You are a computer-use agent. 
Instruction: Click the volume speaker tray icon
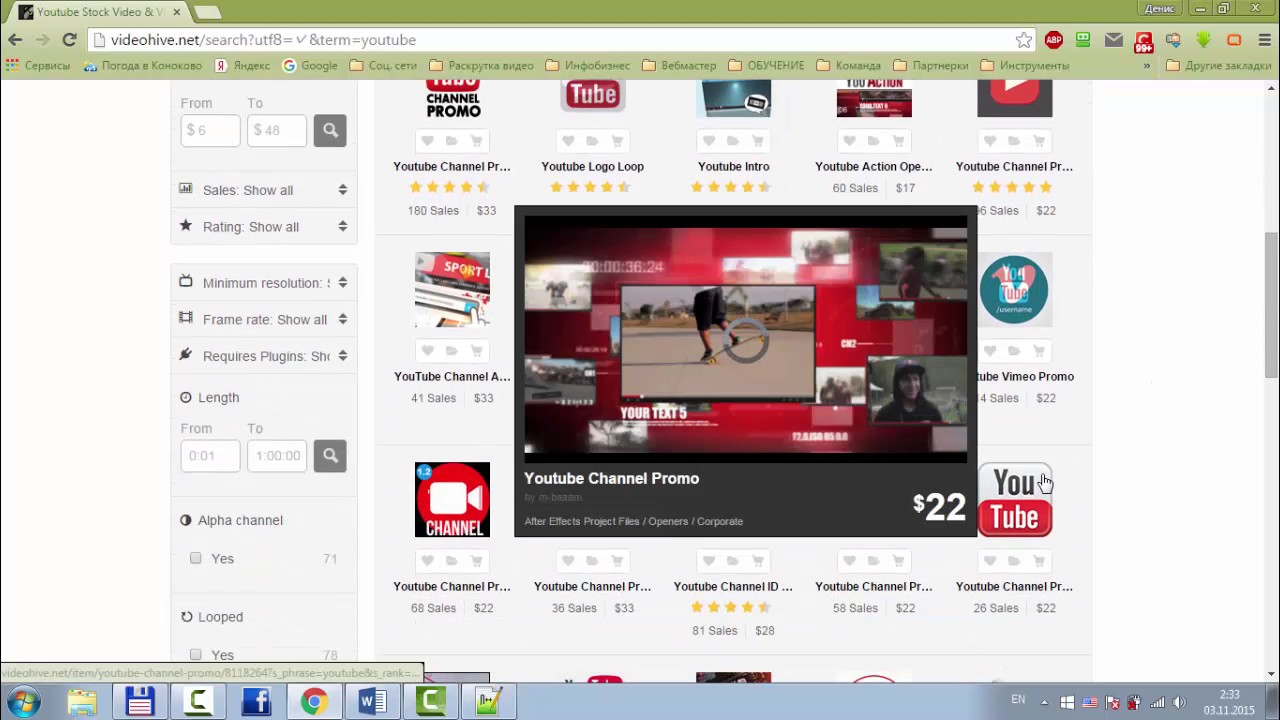(x=1179, y=702)
